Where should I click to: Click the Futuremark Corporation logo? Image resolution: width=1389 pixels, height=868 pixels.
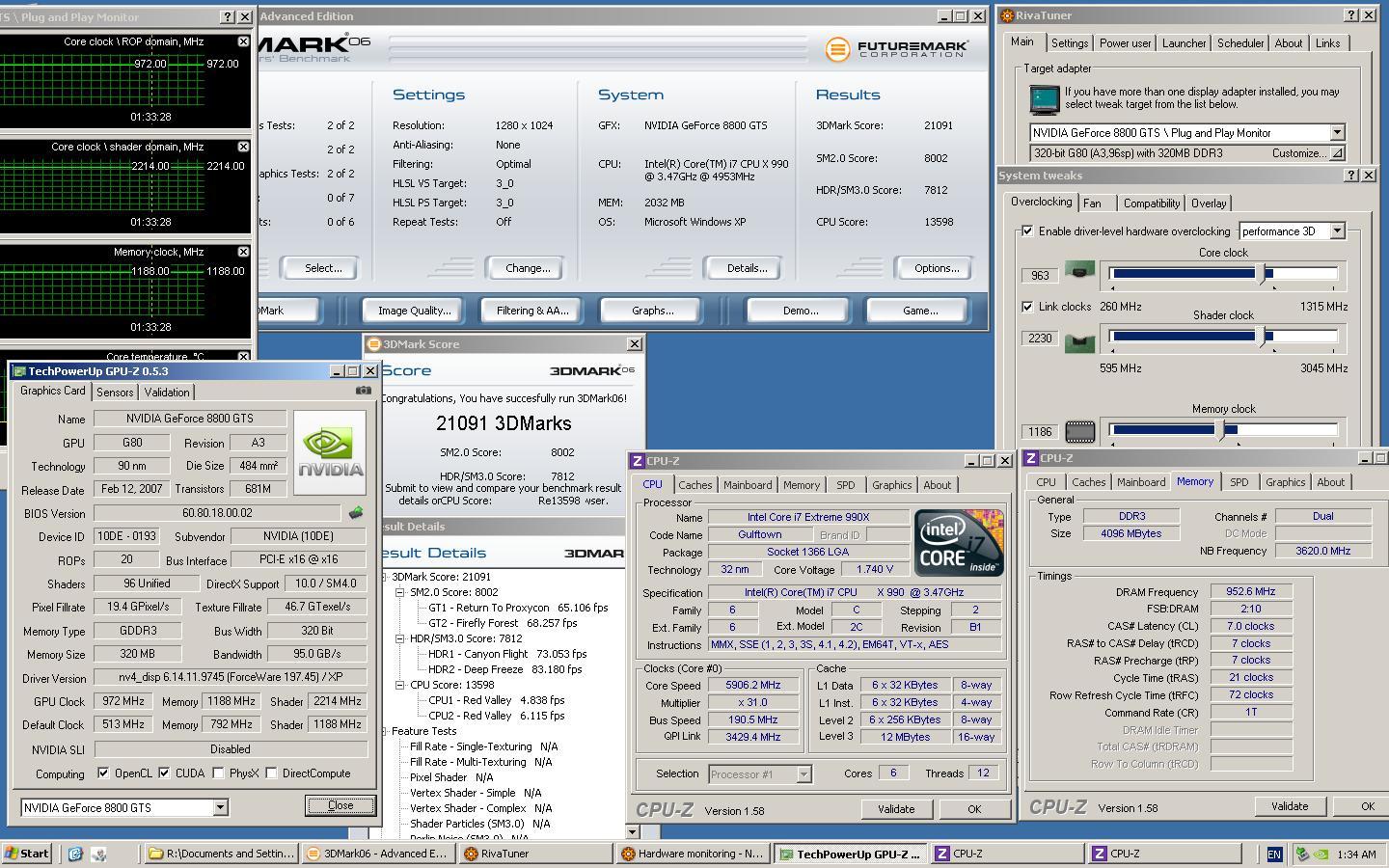click(896, 48)
